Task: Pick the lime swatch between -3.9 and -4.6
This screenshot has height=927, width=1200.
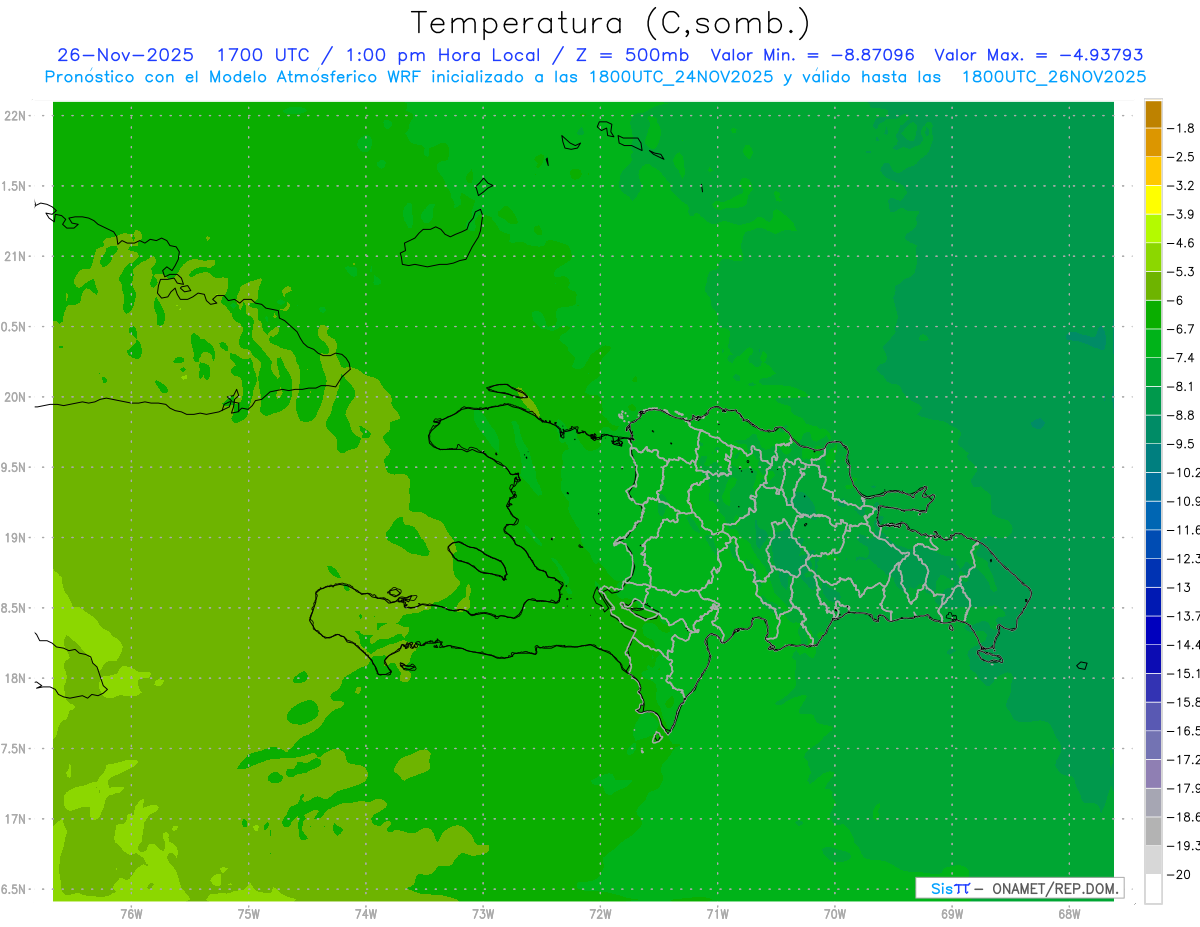Action: coord(1153,229)
